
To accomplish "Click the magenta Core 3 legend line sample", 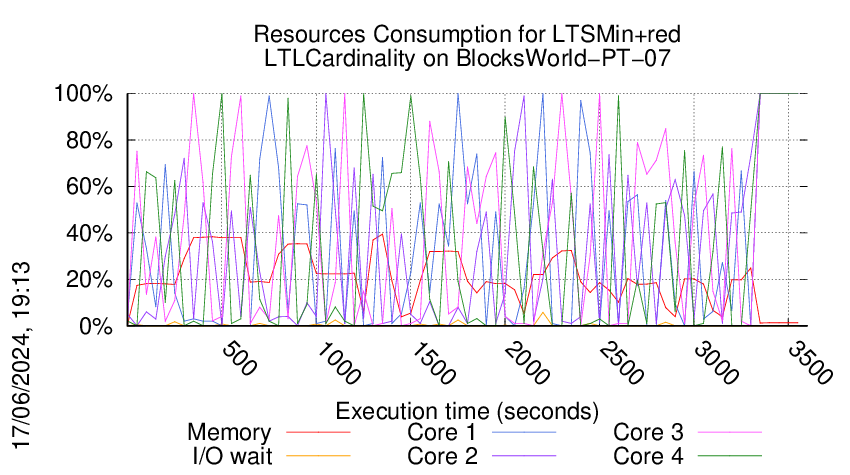I will click(x=730, y=433).
